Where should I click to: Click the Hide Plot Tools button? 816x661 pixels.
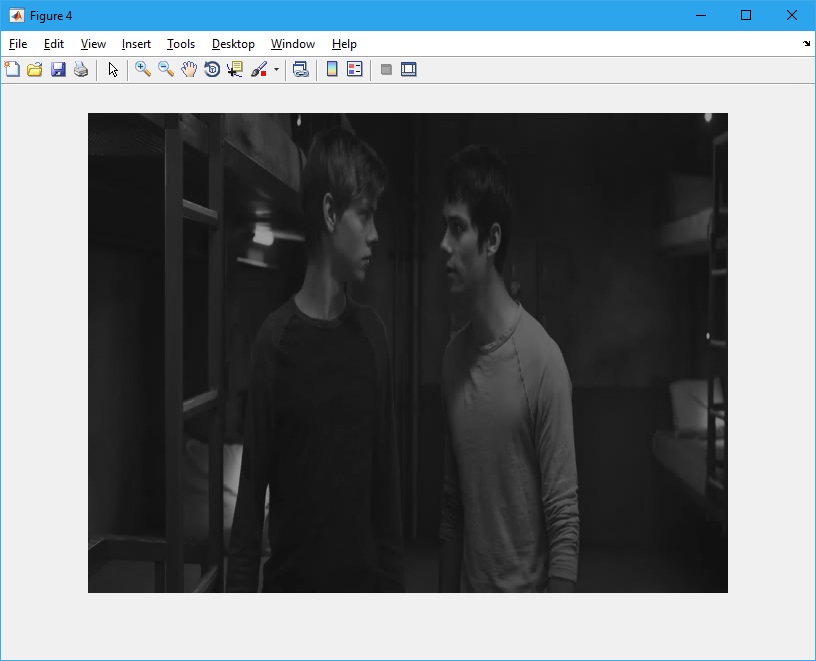(x=386, y=69)
